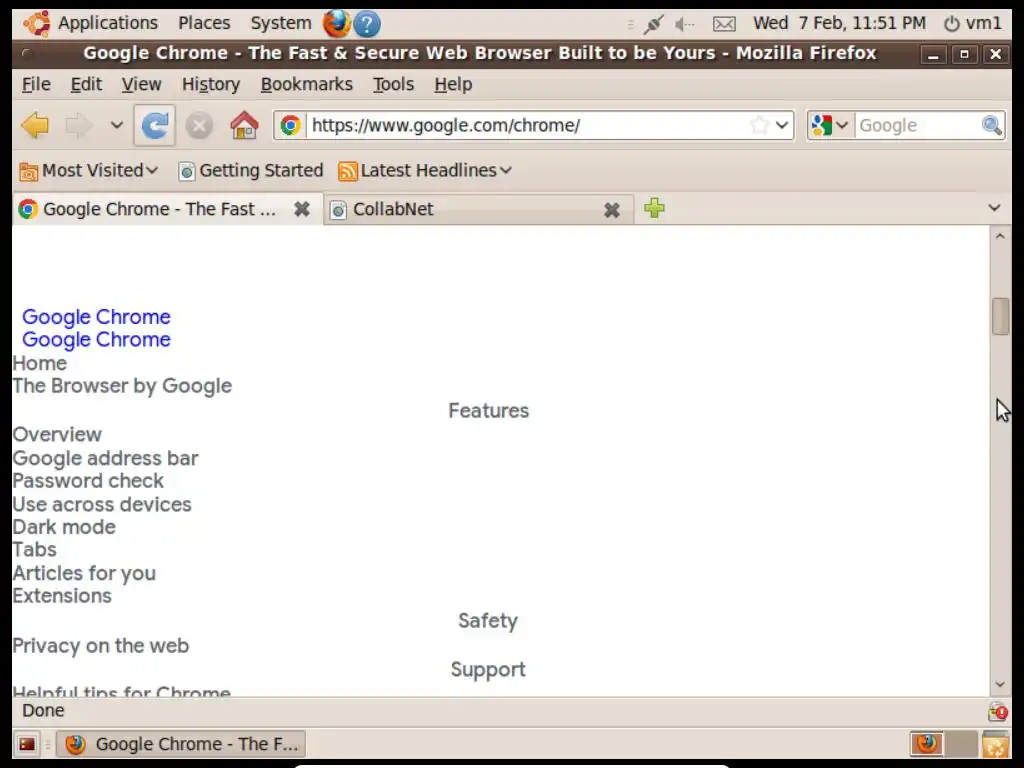Open the back/forward history dropdown arrow
This screenshot has height=768, width=1024.
[116, 125]
